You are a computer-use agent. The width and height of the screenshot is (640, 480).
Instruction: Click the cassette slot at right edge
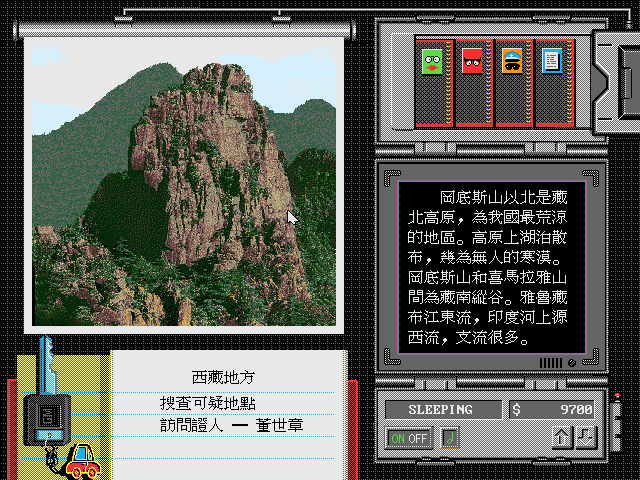(x=628, y=83)
